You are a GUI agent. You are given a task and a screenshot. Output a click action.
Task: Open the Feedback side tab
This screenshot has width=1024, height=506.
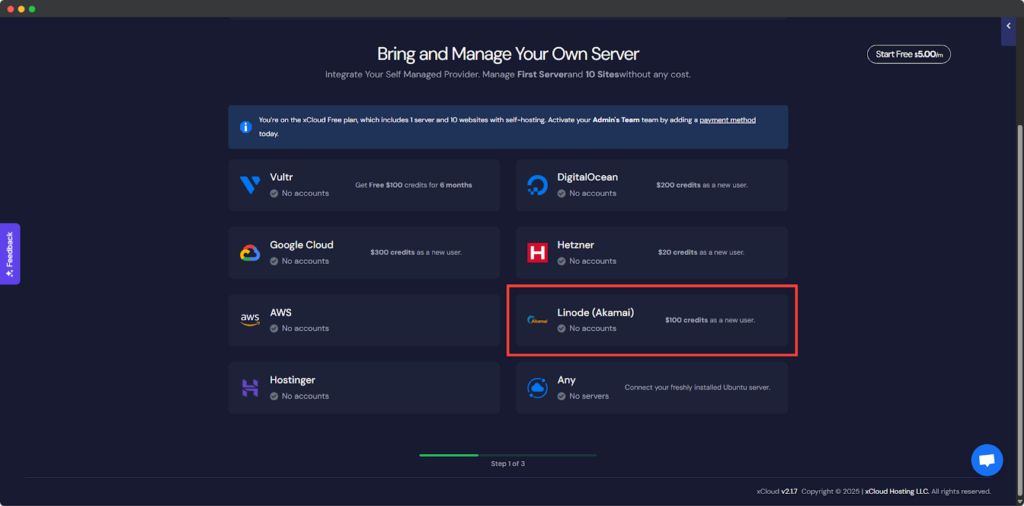click(10, 253)
